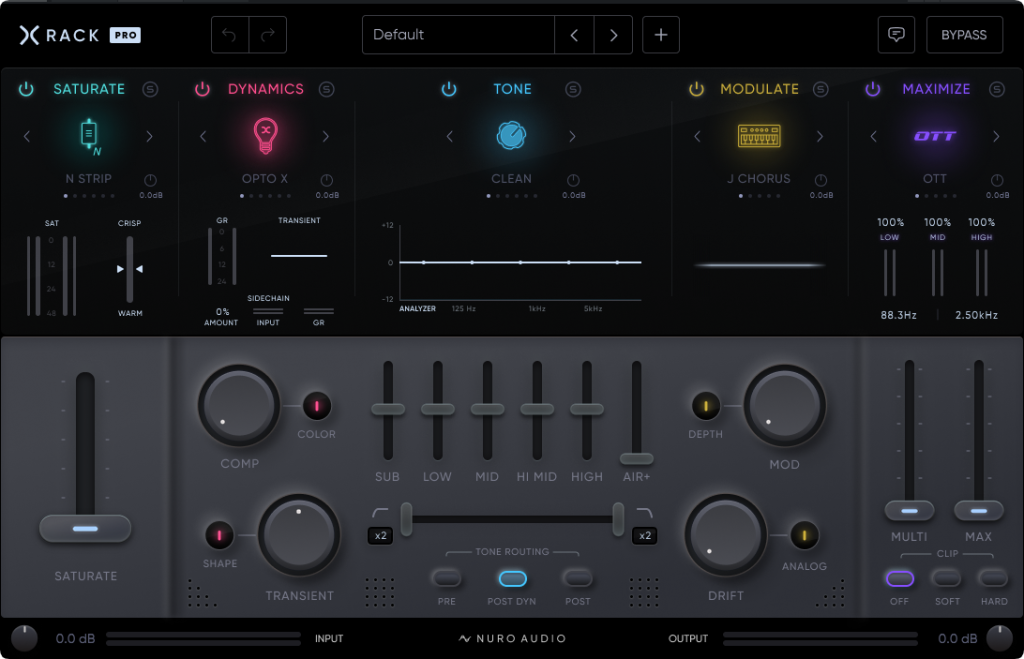Open the Default preset dropdown
Viewport: 1024px width, 659px height.
pyautogui.click(x=458, y=35)
